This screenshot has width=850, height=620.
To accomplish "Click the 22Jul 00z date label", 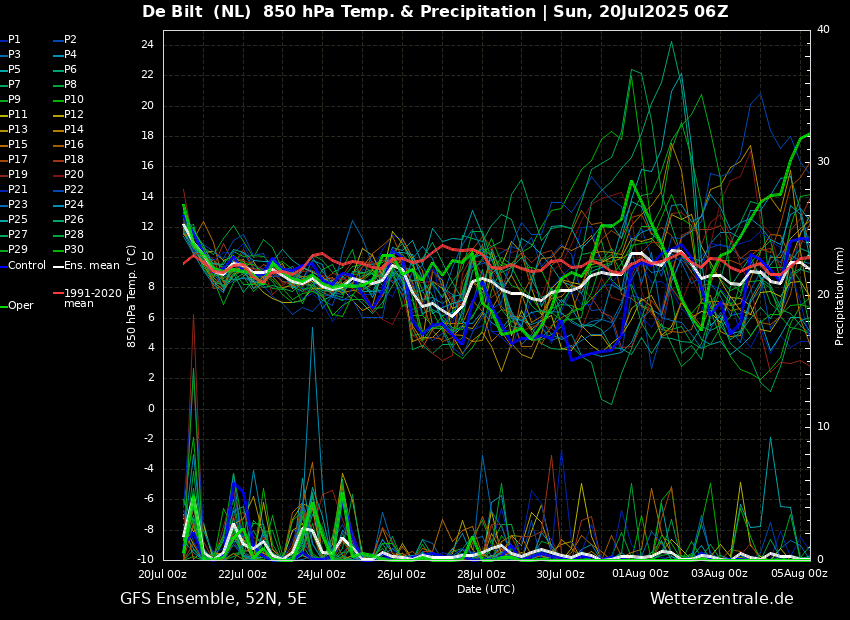I will pos(242,574).
